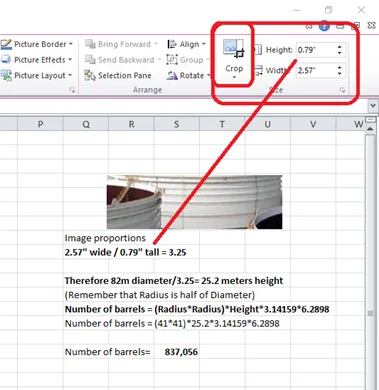
Task: Click the Help question mark icon
Action: tap(324, 26)
